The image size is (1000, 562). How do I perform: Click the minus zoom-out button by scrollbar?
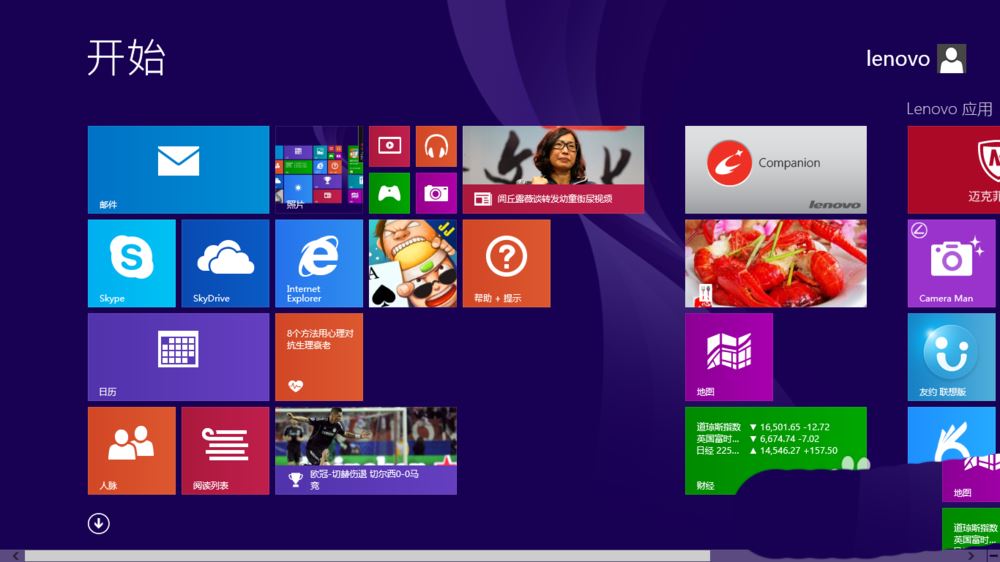point(993,556)
